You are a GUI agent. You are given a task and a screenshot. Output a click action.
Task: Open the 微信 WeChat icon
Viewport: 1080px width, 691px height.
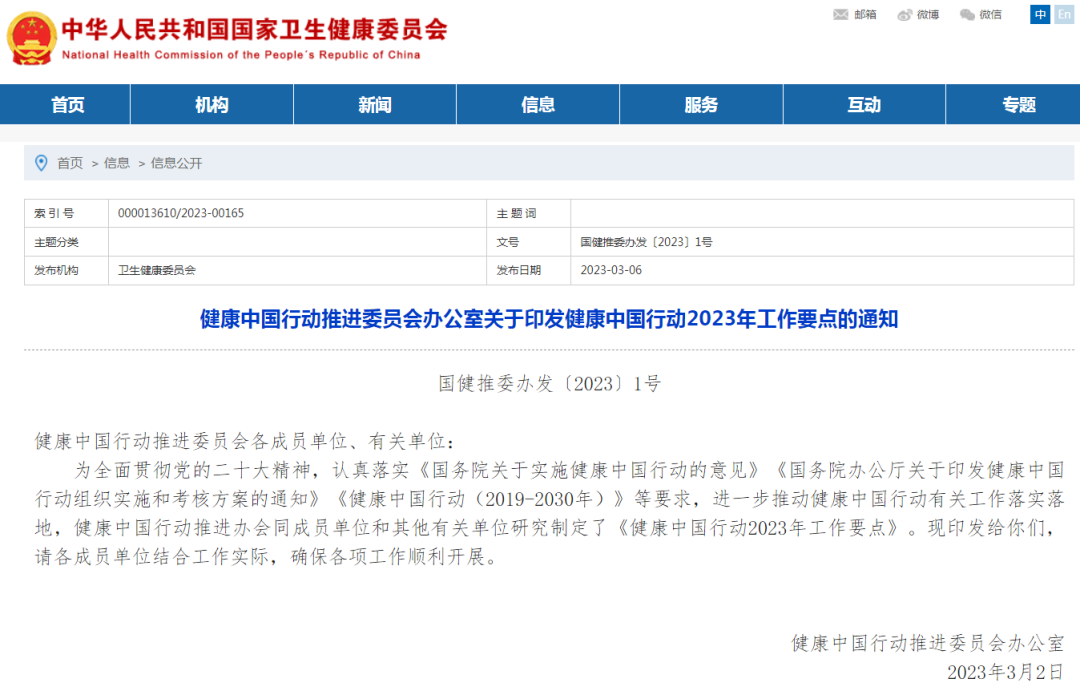(x=967, y=14)
